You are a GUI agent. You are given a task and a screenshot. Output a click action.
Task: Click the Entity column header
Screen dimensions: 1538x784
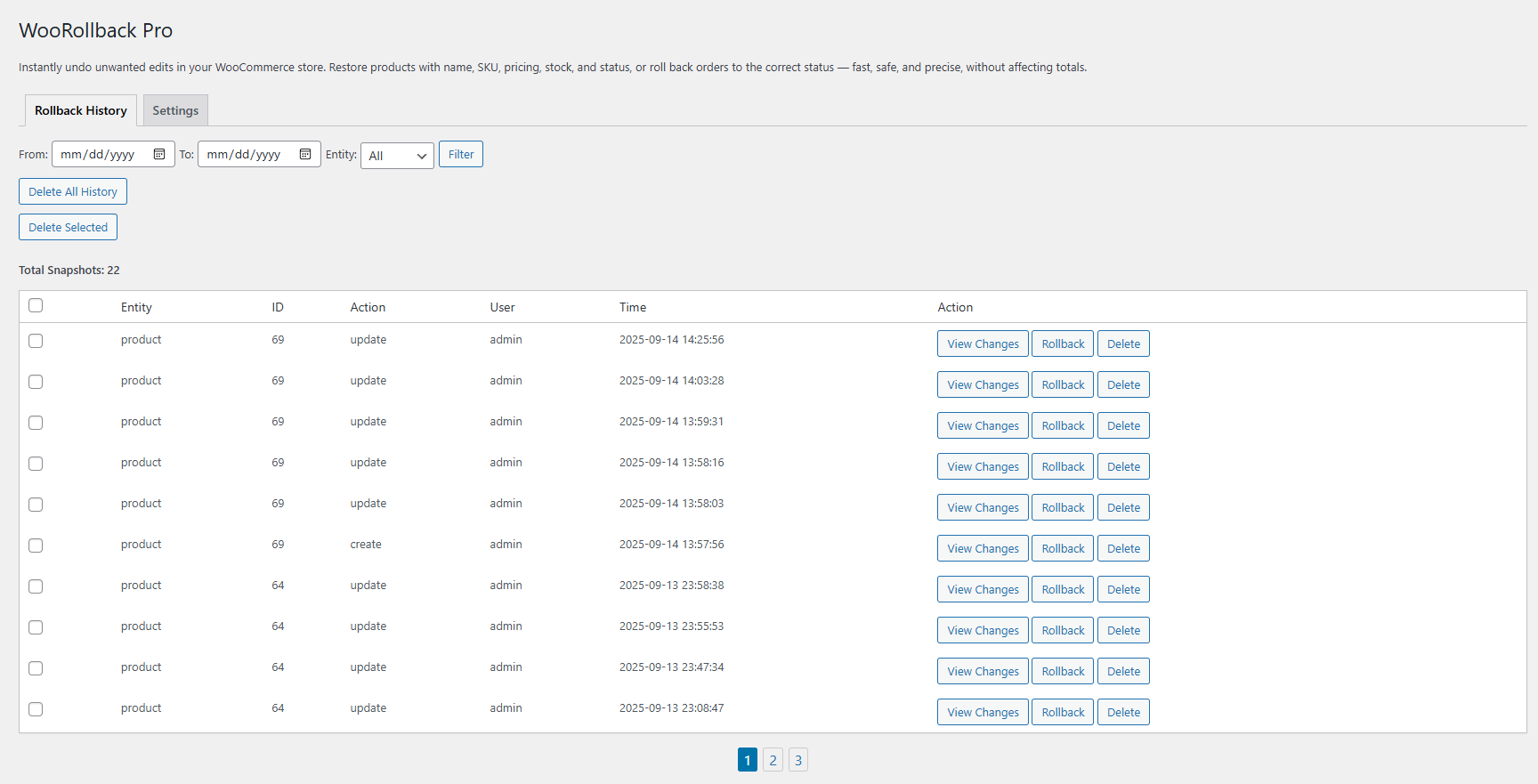point(136,307)
